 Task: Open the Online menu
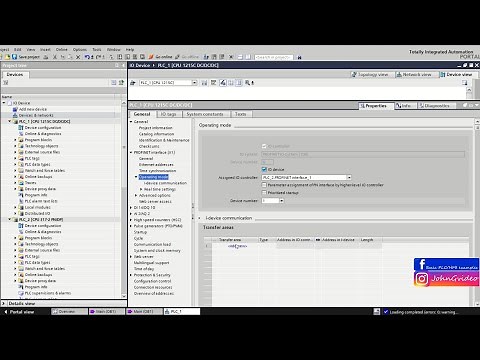coord(62,50)
